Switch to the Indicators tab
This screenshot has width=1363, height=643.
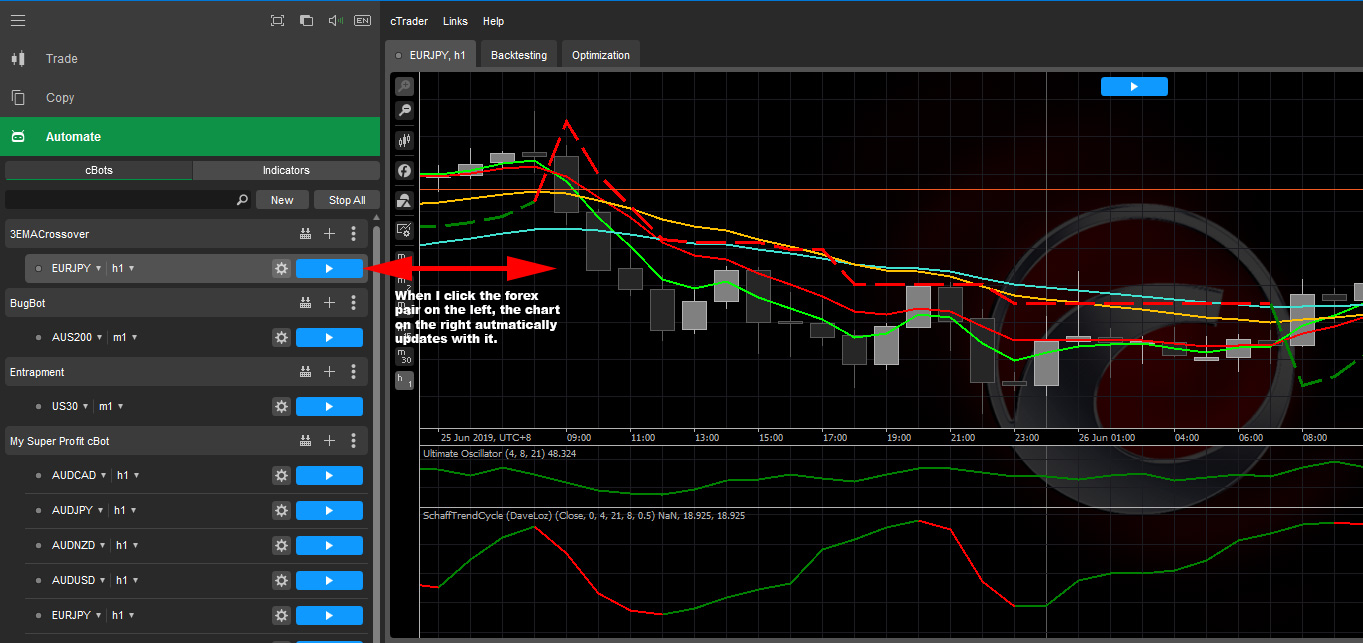click(x=286, y=170)
